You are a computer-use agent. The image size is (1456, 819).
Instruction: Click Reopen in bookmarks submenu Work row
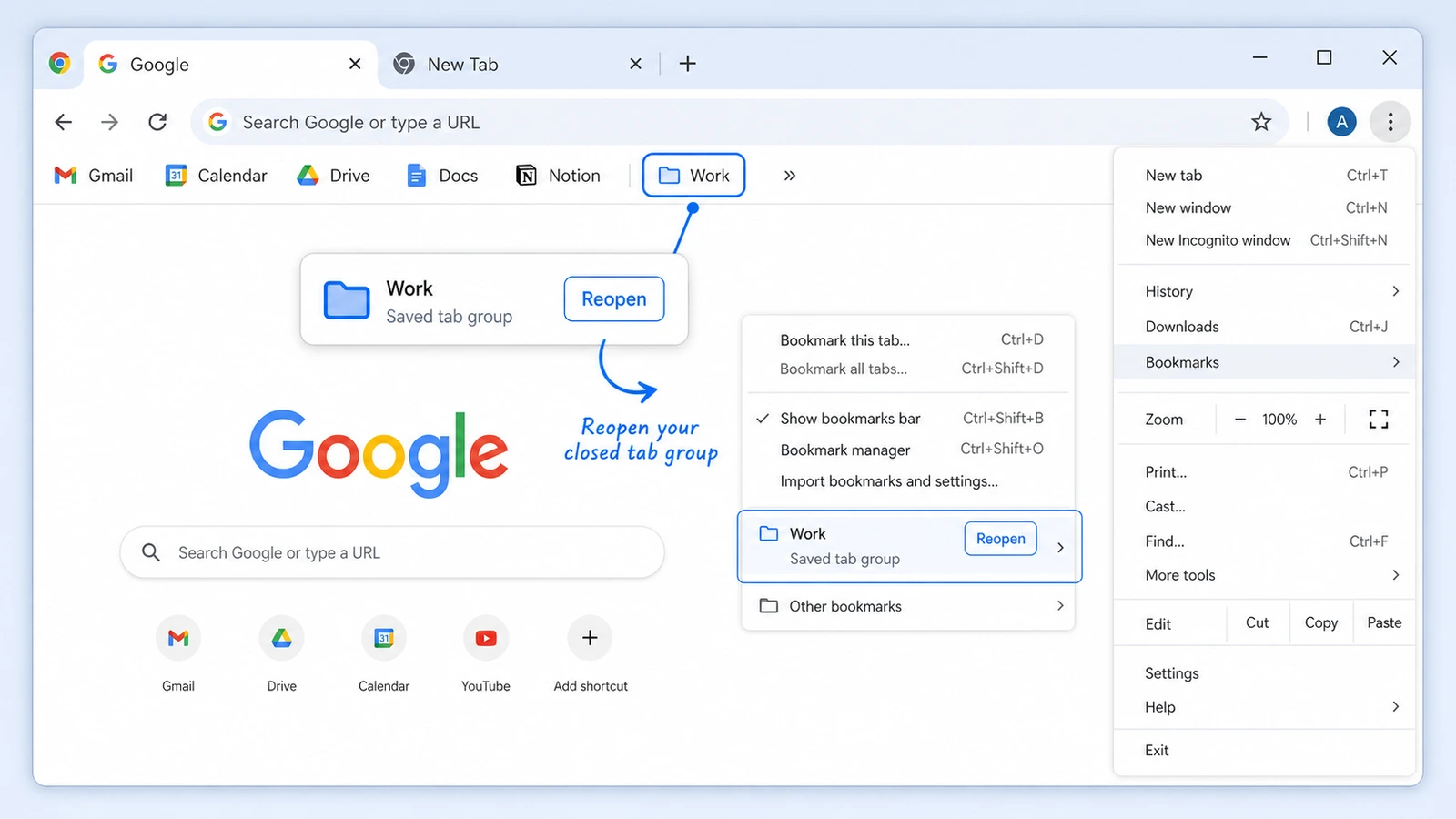pos(1000,539)
